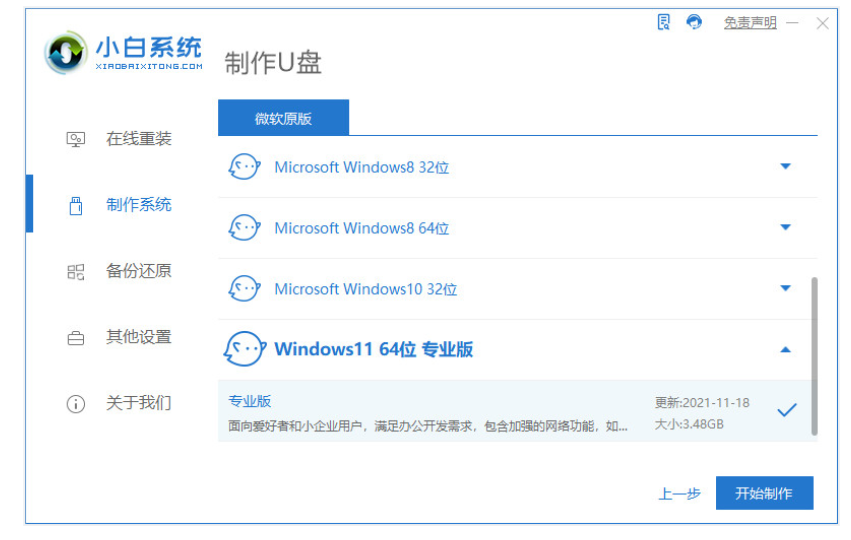
Task: Expand the Microsoft Windows8 64位 dropdown arrow
Action: coord(785,228)
